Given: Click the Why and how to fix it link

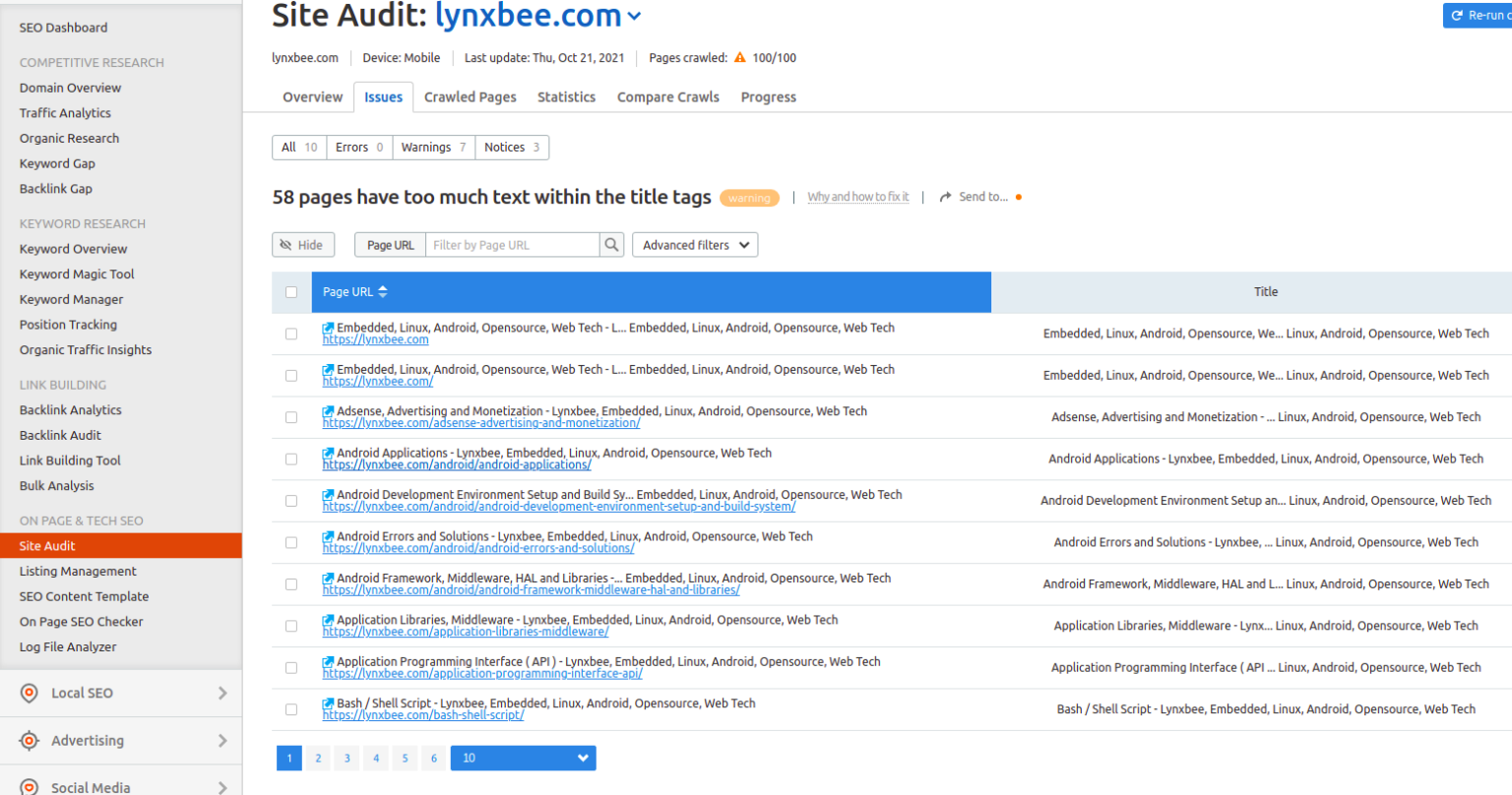Looking at the screenshot, I should (x=858, y=196).
